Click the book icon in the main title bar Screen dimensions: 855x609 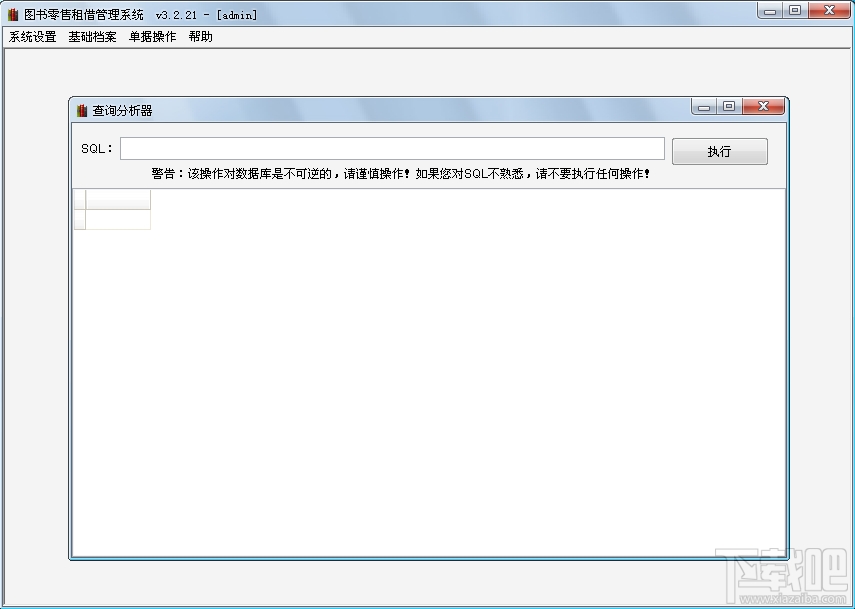tap(14, 13)
